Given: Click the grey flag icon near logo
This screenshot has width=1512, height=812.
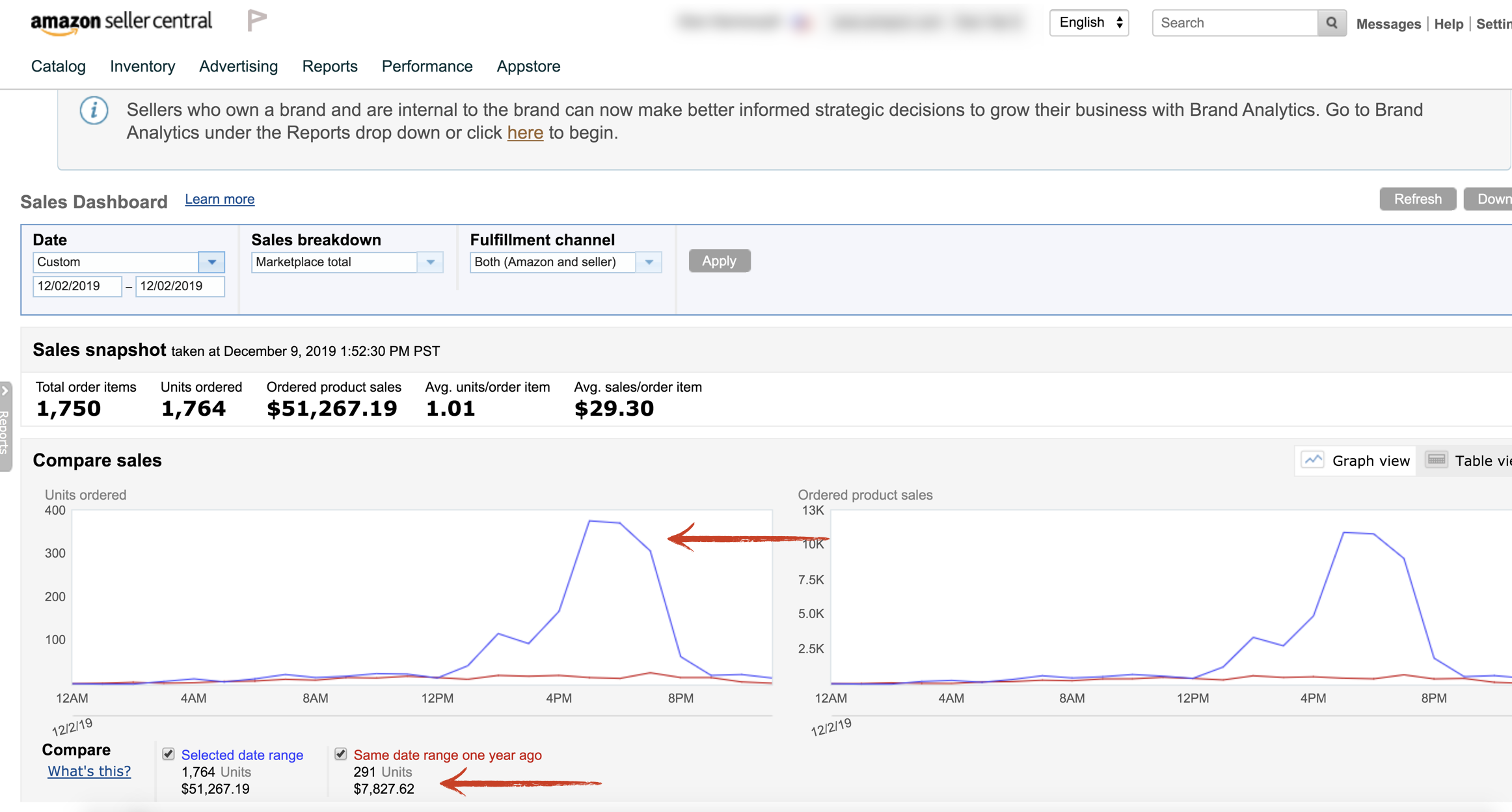Looking at the screenshot, I should 257,21.
